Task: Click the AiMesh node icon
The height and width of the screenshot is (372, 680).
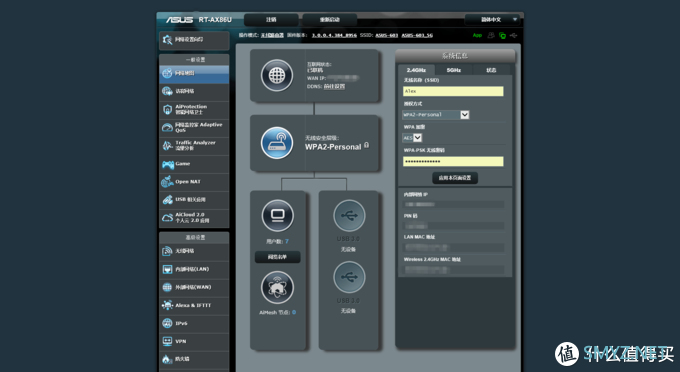Action: 278,287
